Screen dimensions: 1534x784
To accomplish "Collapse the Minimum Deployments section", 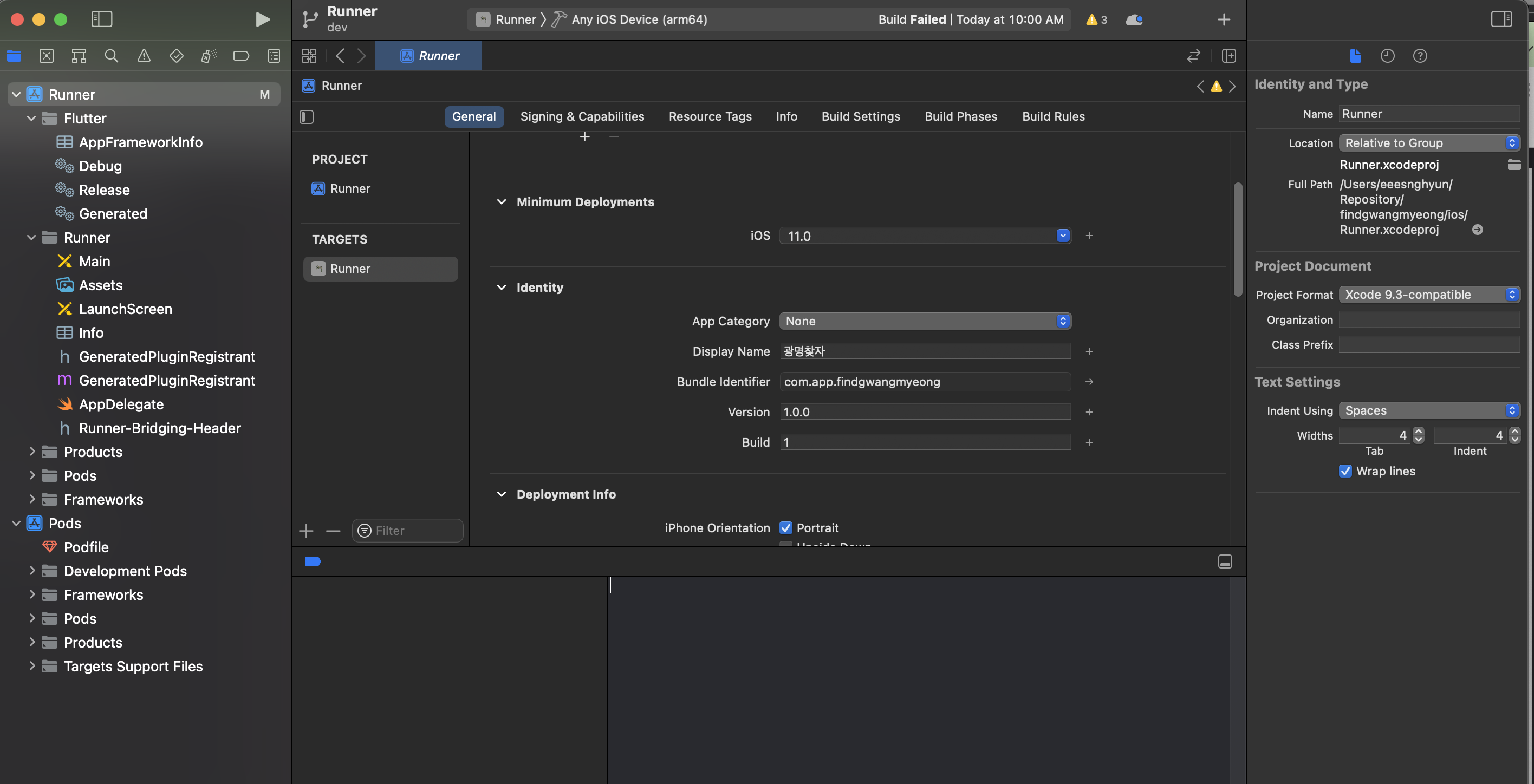I will click(502, 202).
